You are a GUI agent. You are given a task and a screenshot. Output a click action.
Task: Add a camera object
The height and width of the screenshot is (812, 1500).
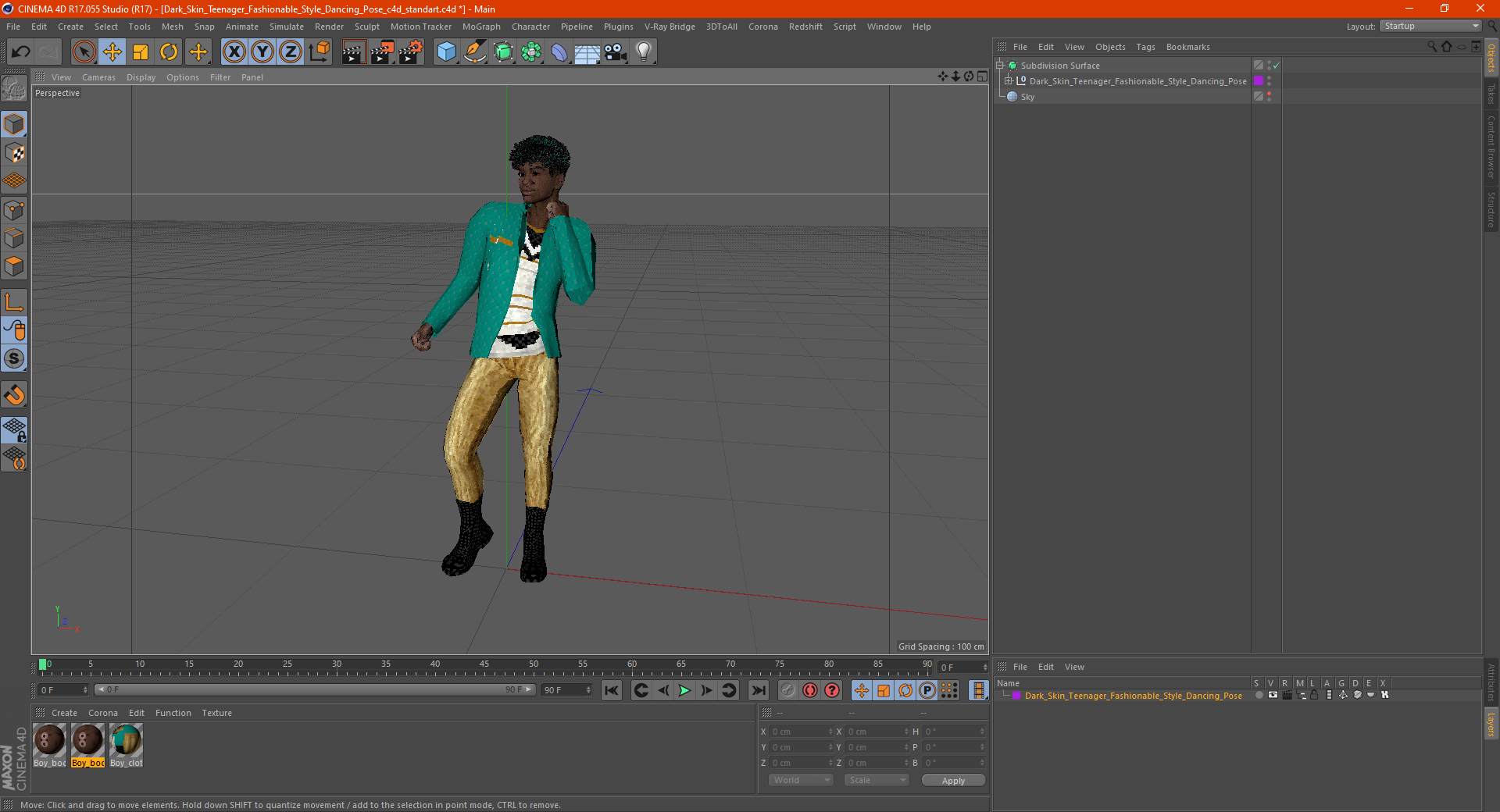[x=616, y=52]
